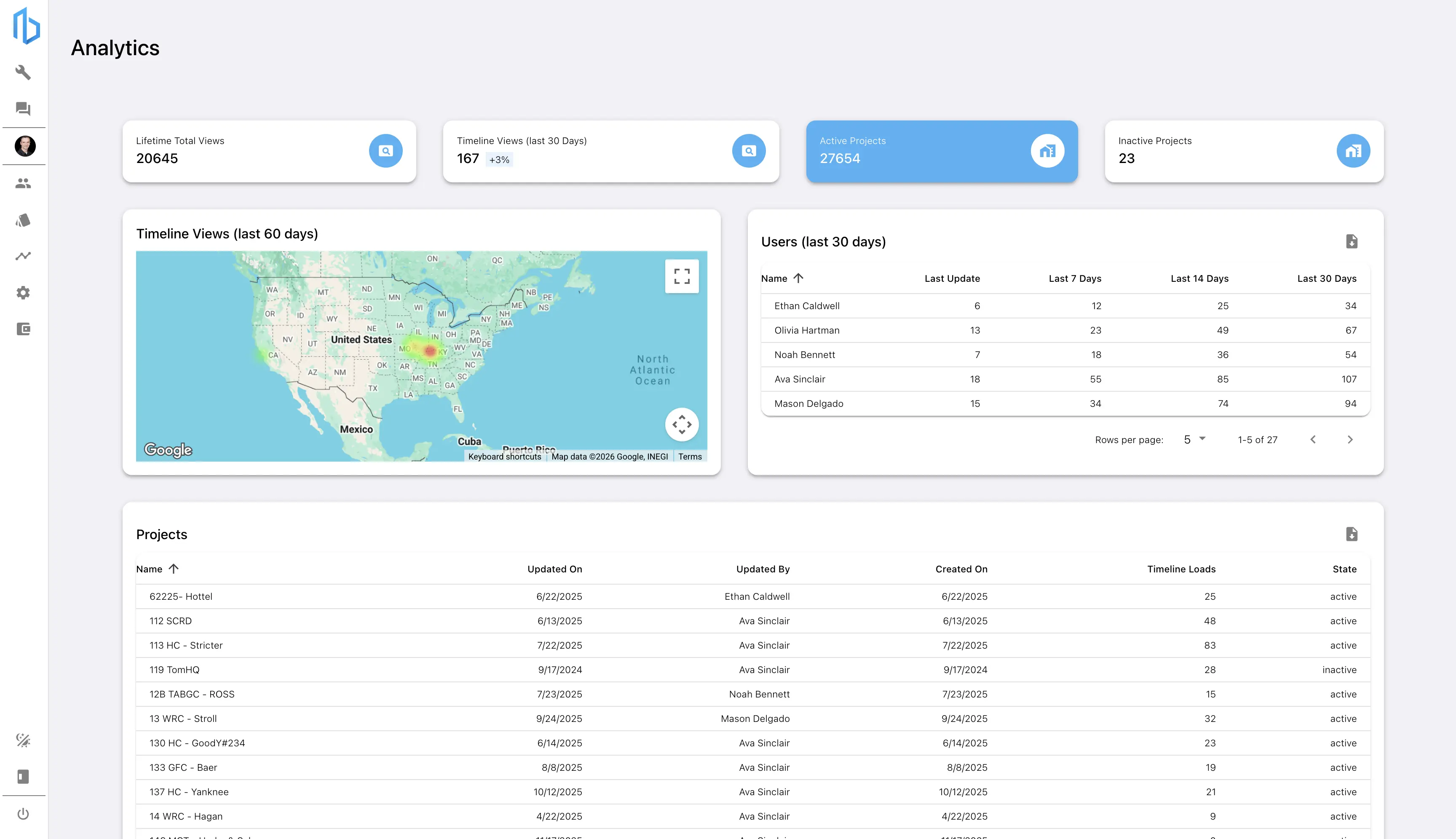Select the wrench tools icon in the sidebar
The height and width of the screenshot is (839, 1456).
[23, 72]
